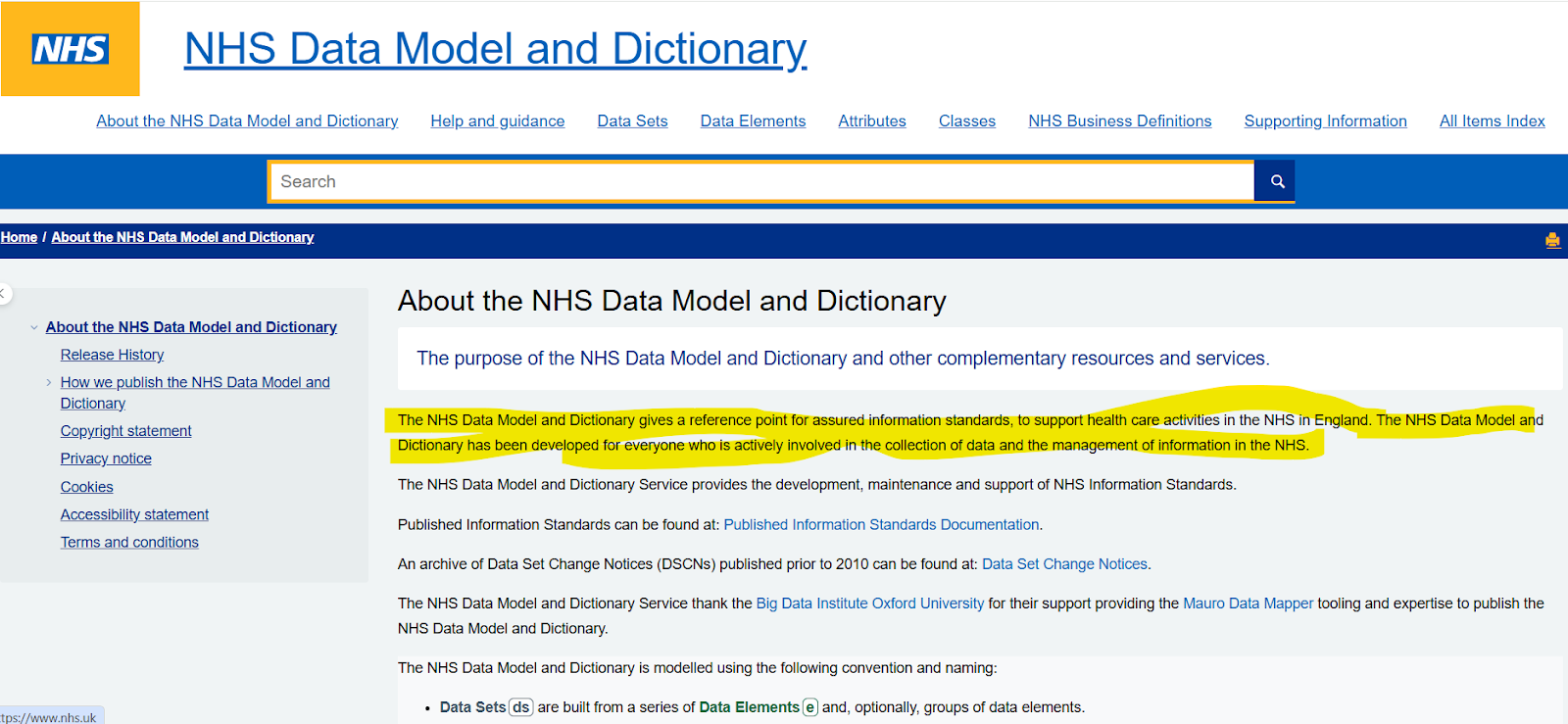The image size is (1568, 724).
Task: Collapse the sidebar with the arrow handle
Action: (x=4, y=293)
